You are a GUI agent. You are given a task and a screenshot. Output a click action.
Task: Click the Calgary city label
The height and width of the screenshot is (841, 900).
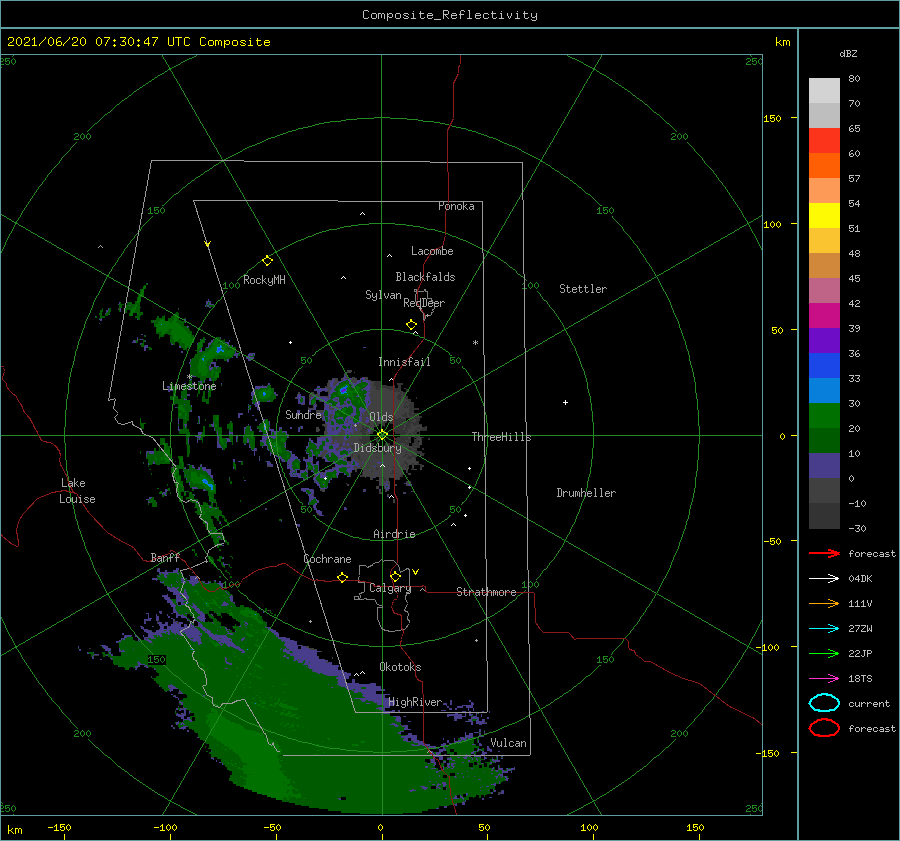coord(390,588)
